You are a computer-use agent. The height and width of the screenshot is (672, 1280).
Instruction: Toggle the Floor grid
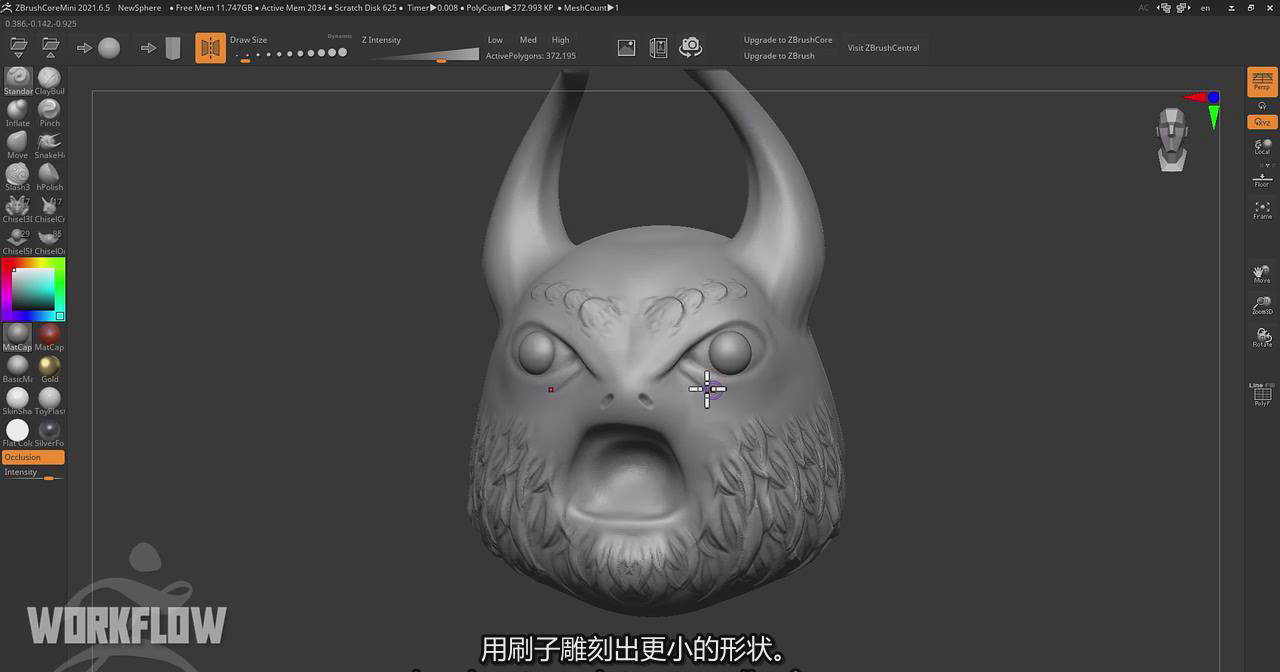coord(1262,179)
